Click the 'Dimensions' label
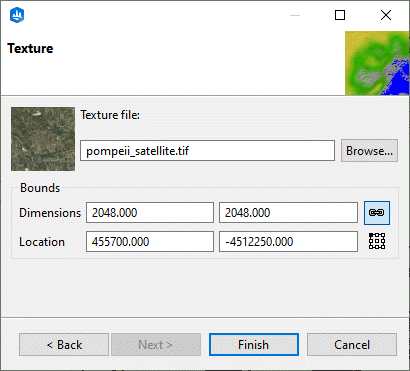Viewport: 410px width, 371px height. click(x=50, y=213)
